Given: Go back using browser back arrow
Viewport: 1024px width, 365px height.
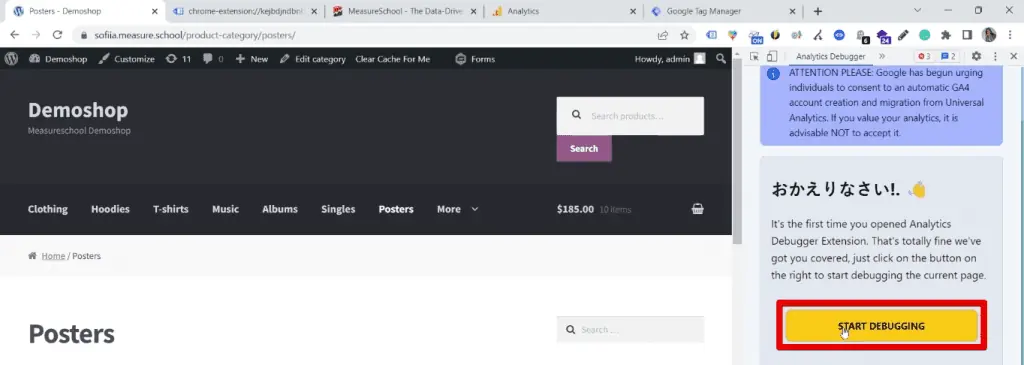Looking at the screenshot, I should (x=14, y=35).
